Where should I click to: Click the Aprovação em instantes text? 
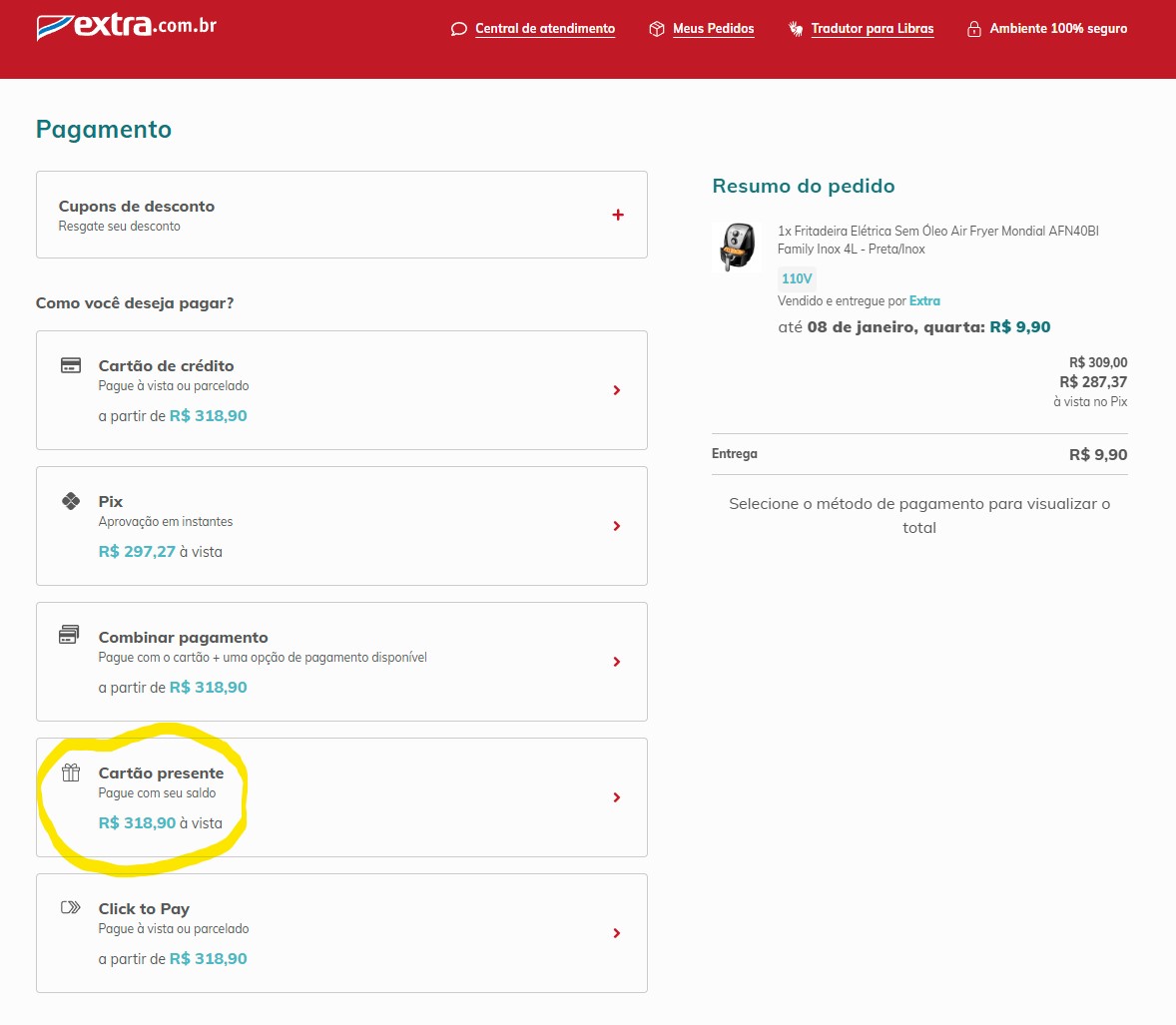click(x=165, y=522)
